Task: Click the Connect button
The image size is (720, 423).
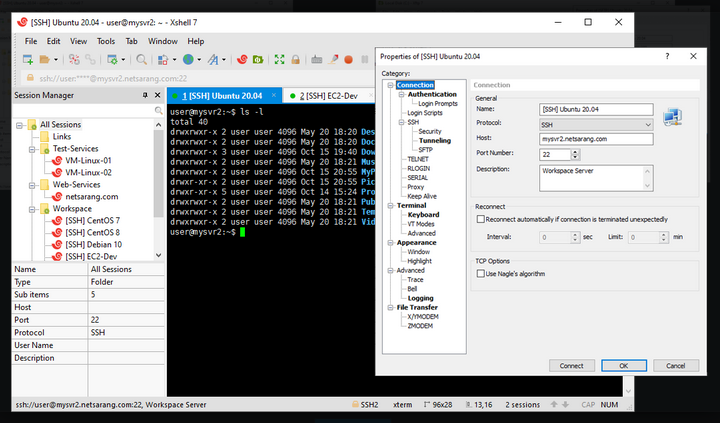Action: coord(572,366)
